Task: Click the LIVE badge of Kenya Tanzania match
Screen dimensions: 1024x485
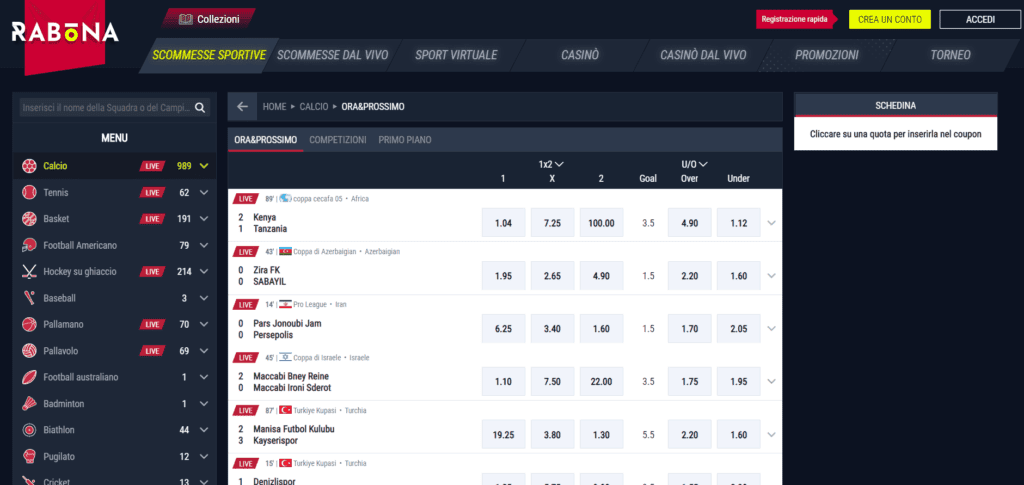Action: (x=245, y=198)
